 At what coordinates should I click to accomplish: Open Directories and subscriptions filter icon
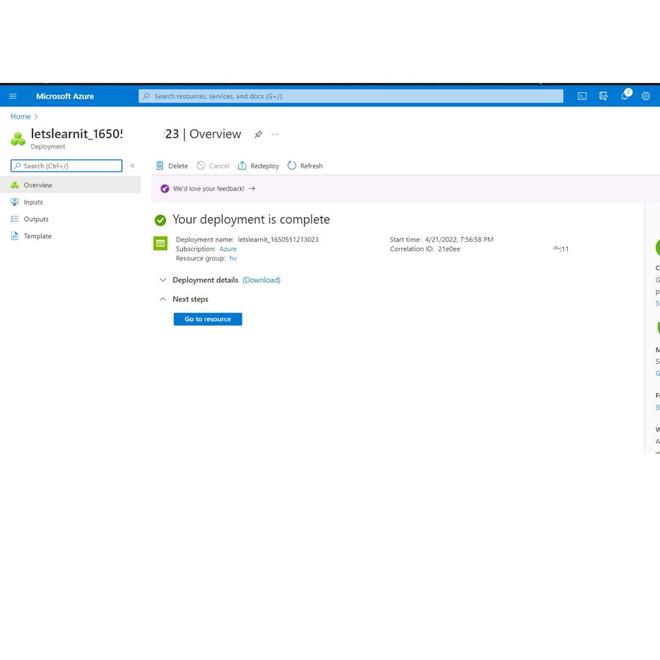click(x=603, y=96)
